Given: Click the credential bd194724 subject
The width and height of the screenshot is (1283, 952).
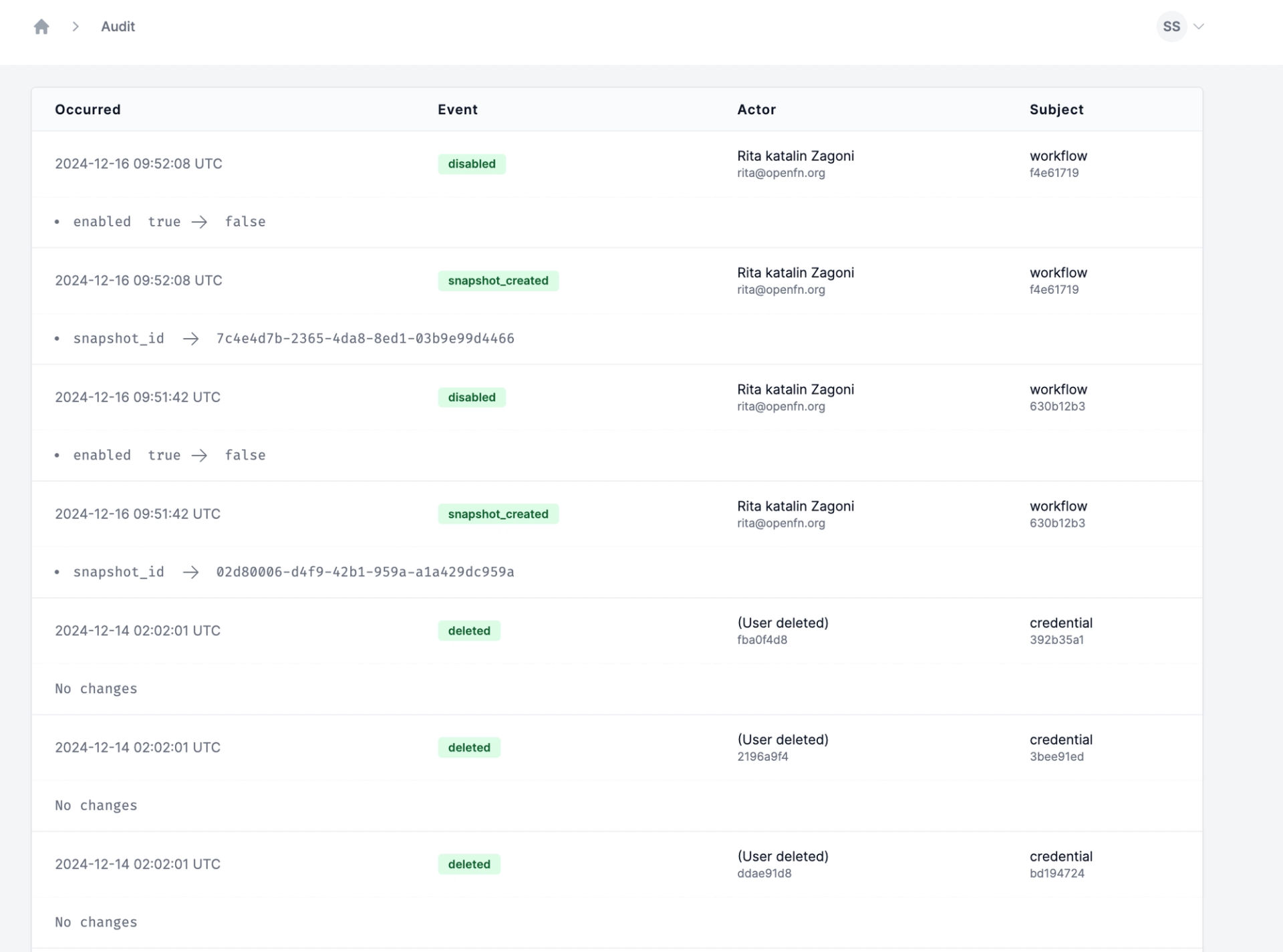Looking at the screenshot, I should point(1060,864).
